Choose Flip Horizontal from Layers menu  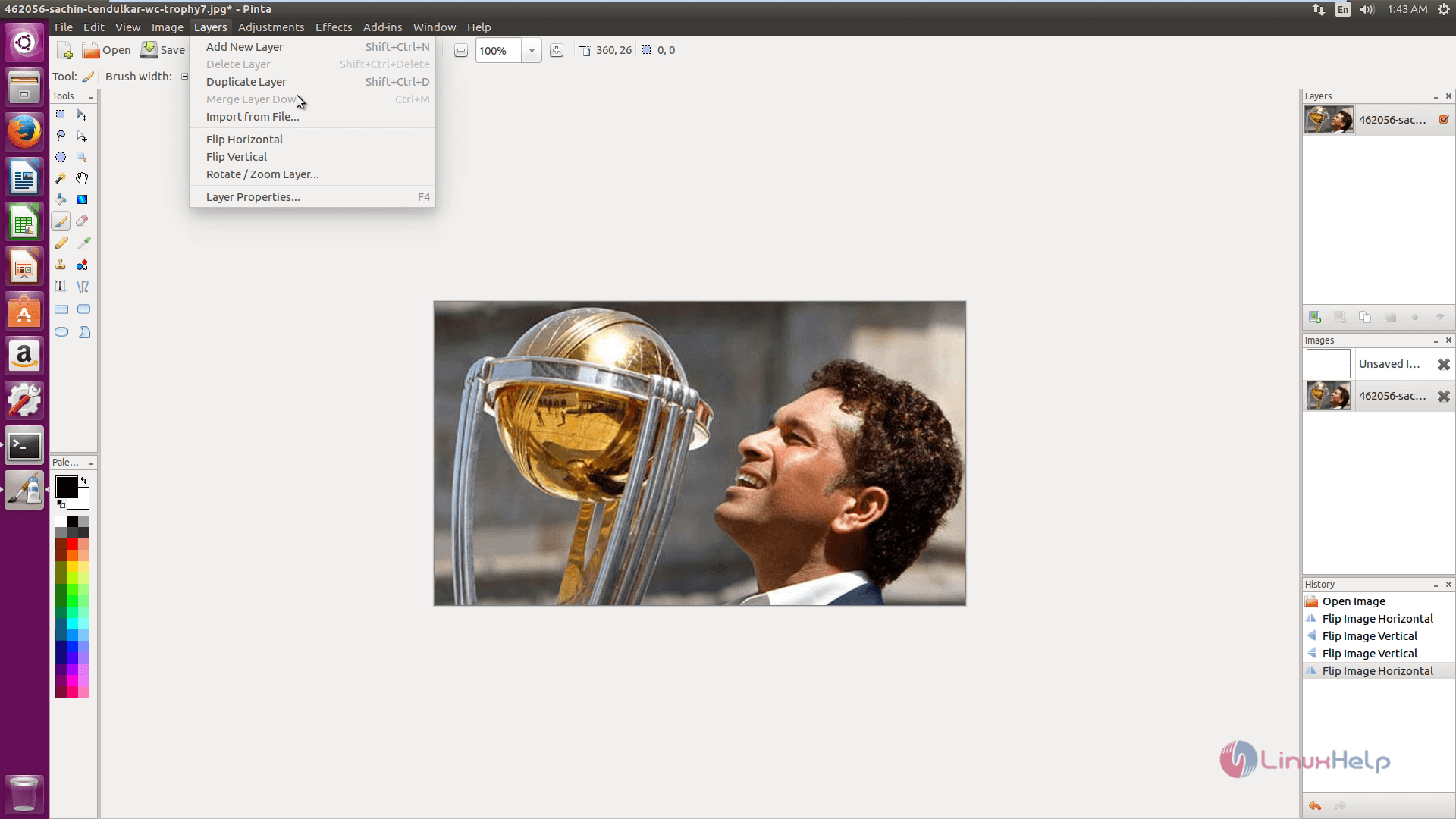(x=312, y=140)
